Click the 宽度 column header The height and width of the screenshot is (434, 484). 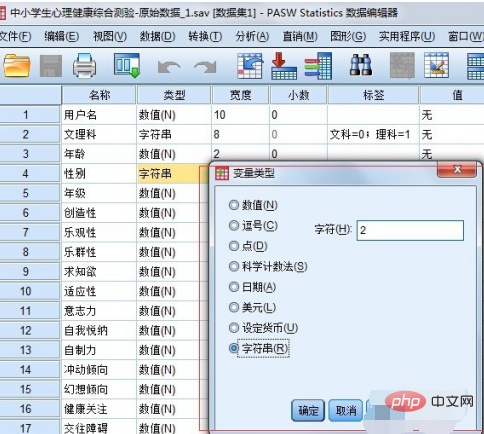(240, 95)
